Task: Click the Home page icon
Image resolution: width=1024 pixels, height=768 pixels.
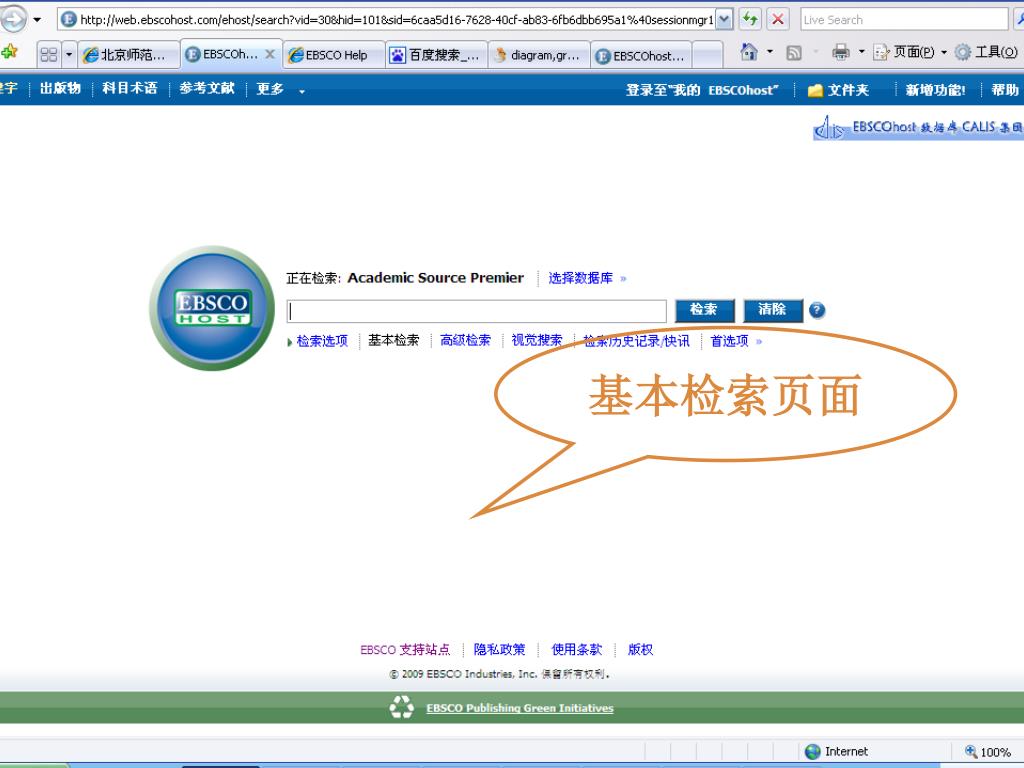Action: pyautogui.click(x=749, y=52)
